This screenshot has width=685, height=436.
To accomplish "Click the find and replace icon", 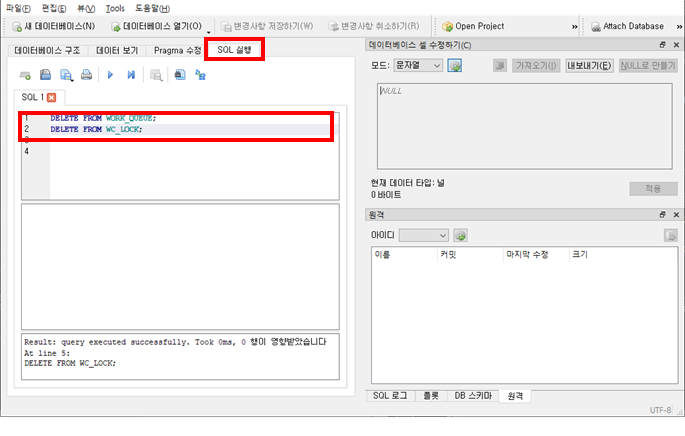I will point(201,75).
